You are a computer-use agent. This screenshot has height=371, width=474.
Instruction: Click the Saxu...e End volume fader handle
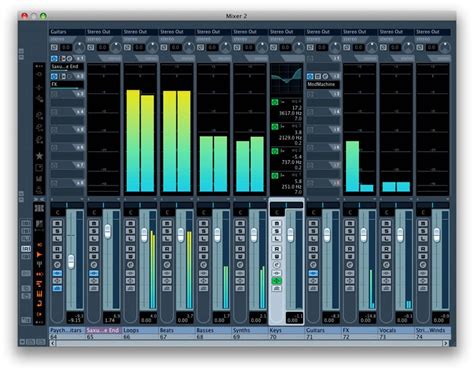pyautogui.click(x=107, y=231)
